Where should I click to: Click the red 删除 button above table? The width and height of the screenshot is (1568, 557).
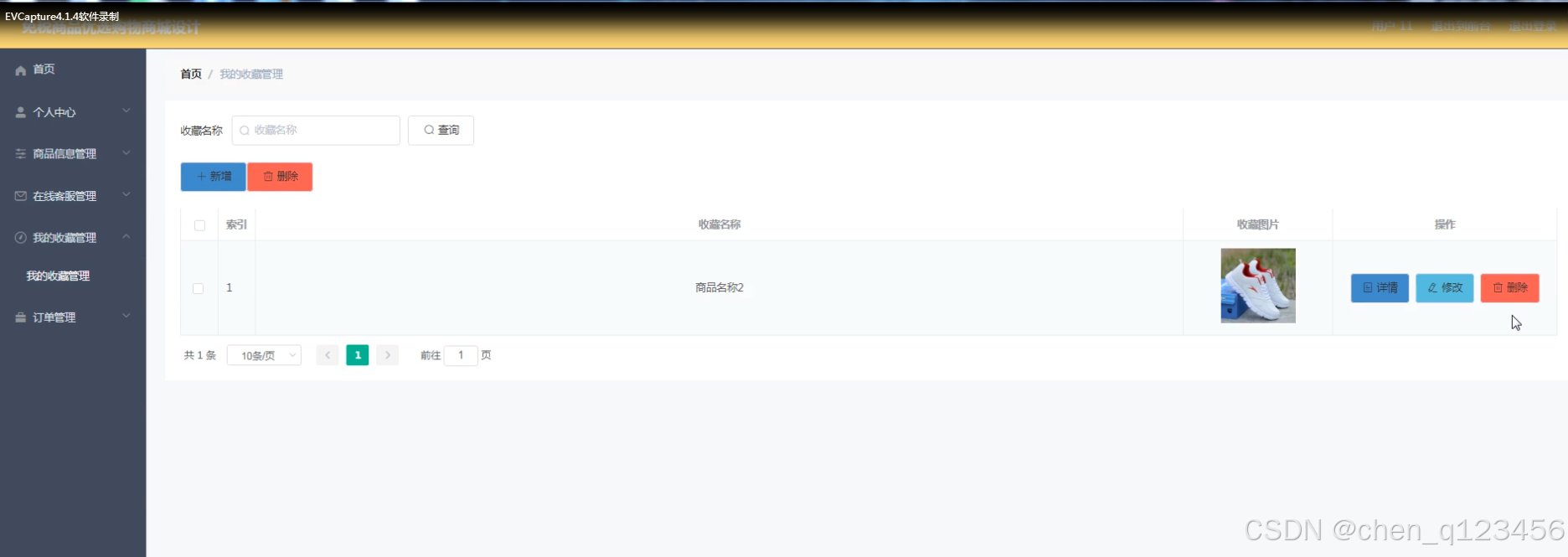(x=280, y=177)
